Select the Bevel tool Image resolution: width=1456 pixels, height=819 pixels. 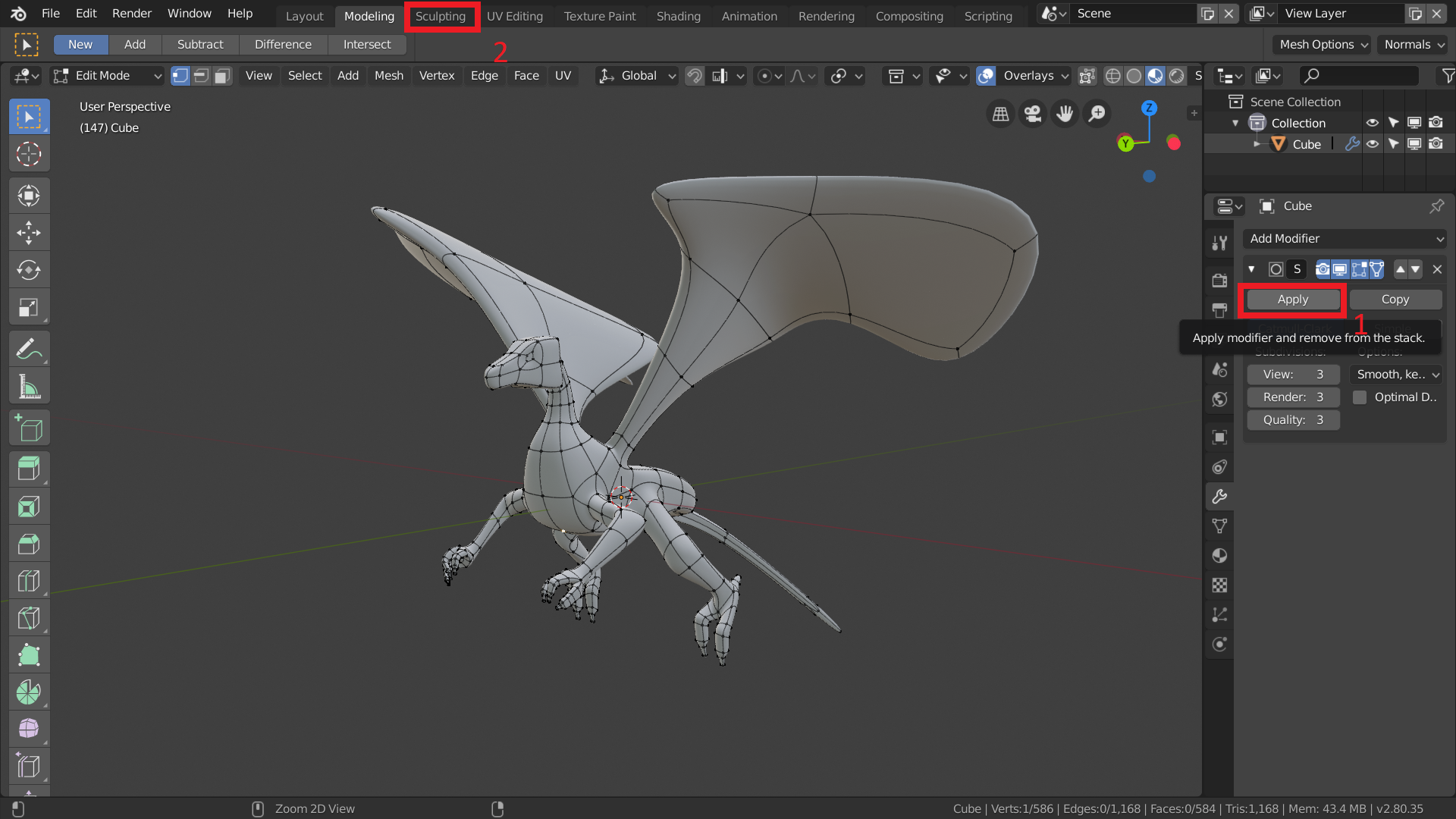(29, 544)
